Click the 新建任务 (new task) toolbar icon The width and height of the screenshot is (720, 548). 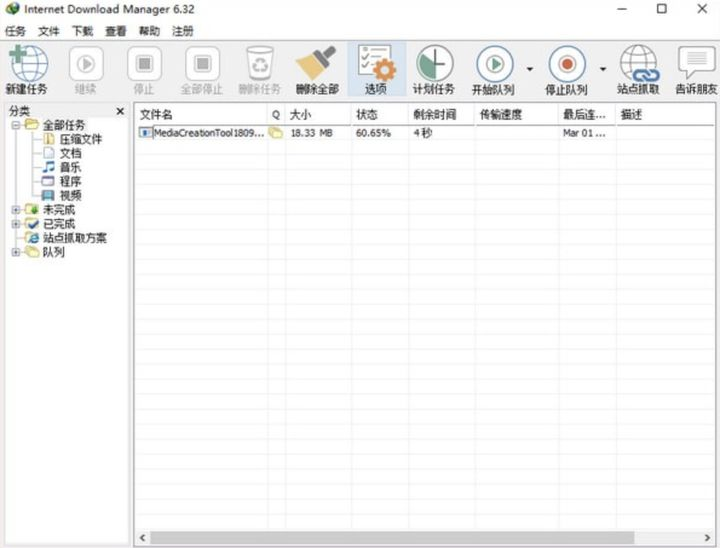pyautogui.click(x=26, y=68)
